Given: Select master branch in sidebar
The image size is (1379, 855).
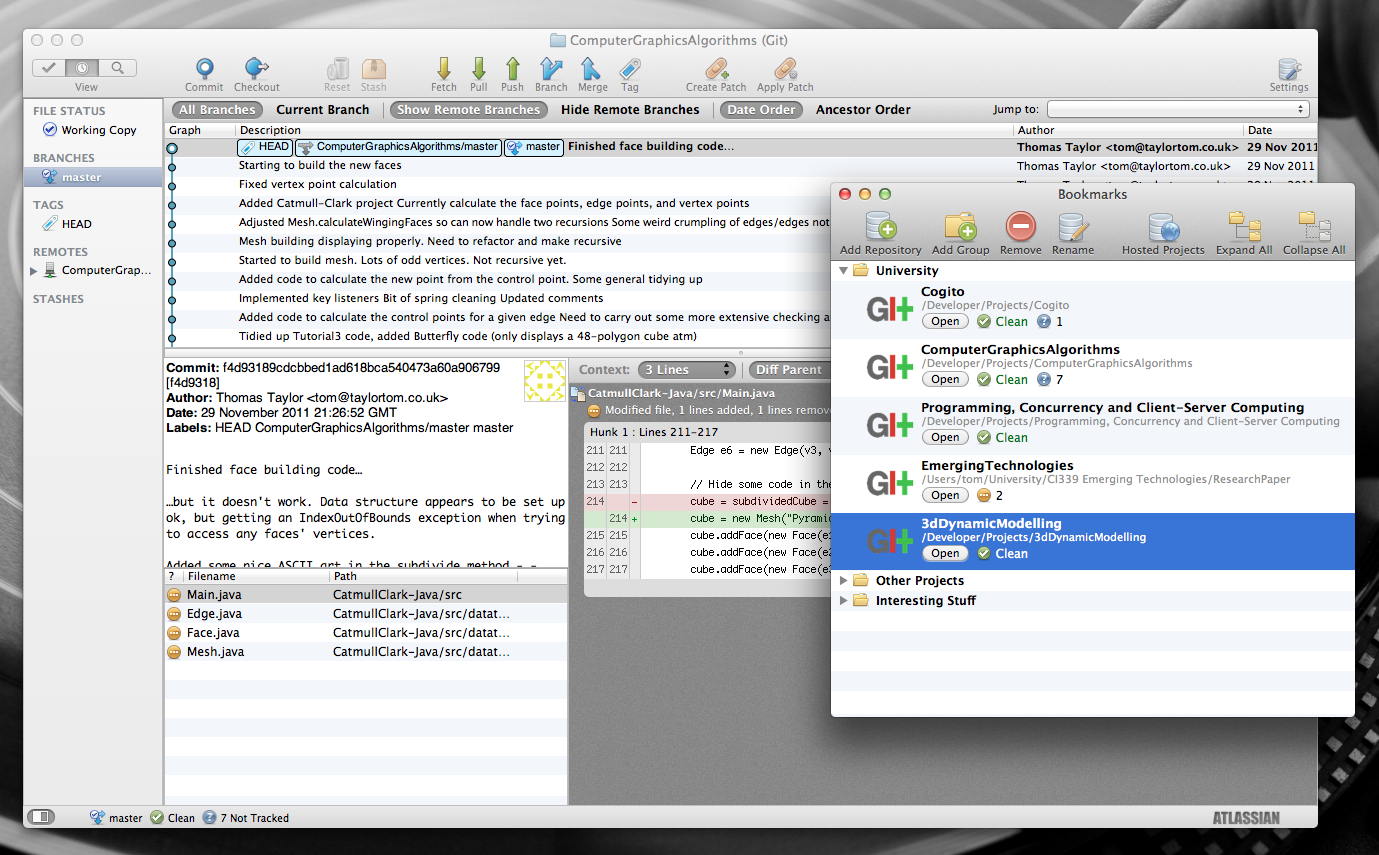Looking at the screenshot, I should tap(93, 177).
